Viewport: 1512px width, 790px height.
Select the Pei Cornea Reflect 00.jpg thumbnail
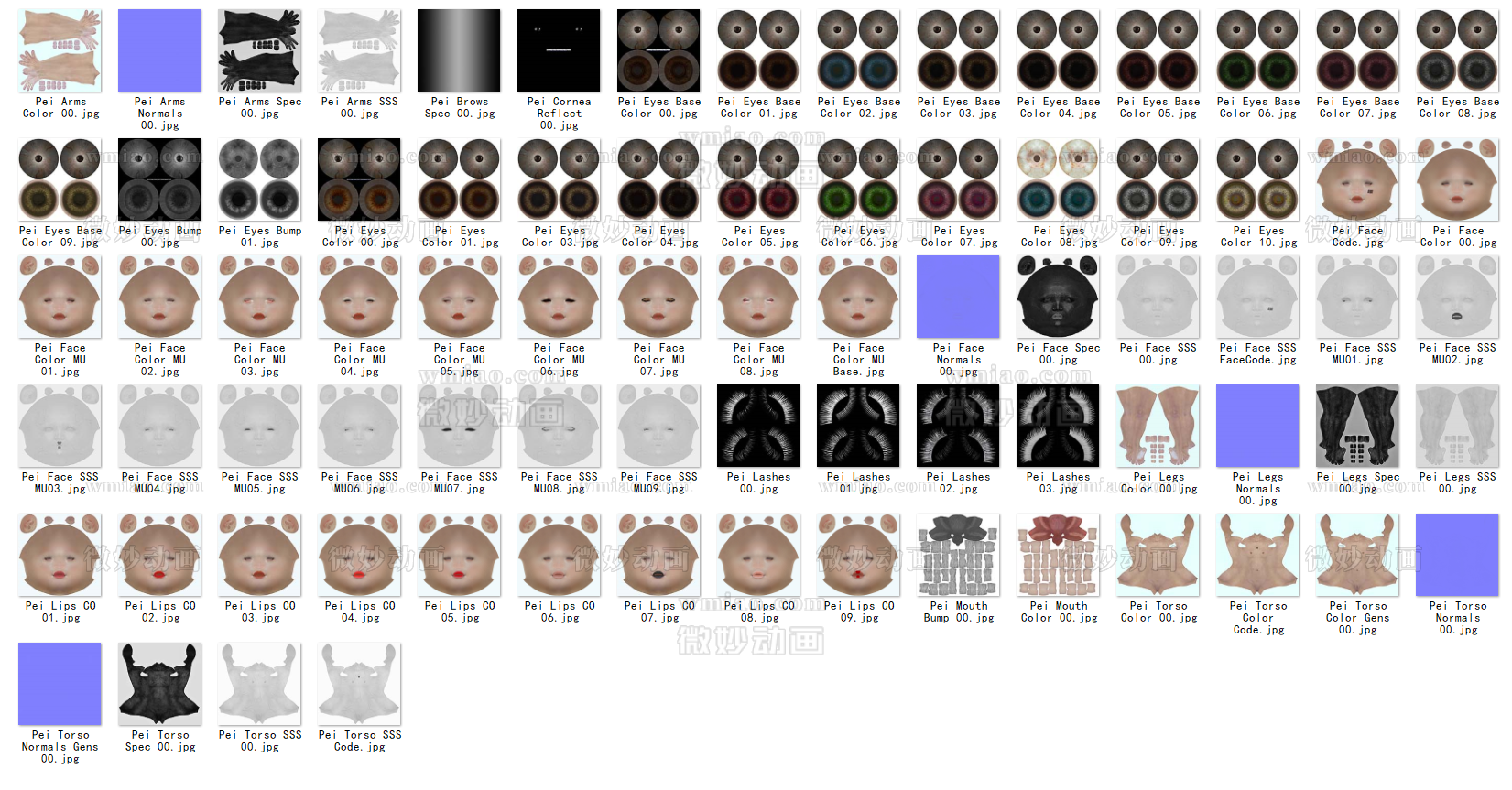click(559, 51)
